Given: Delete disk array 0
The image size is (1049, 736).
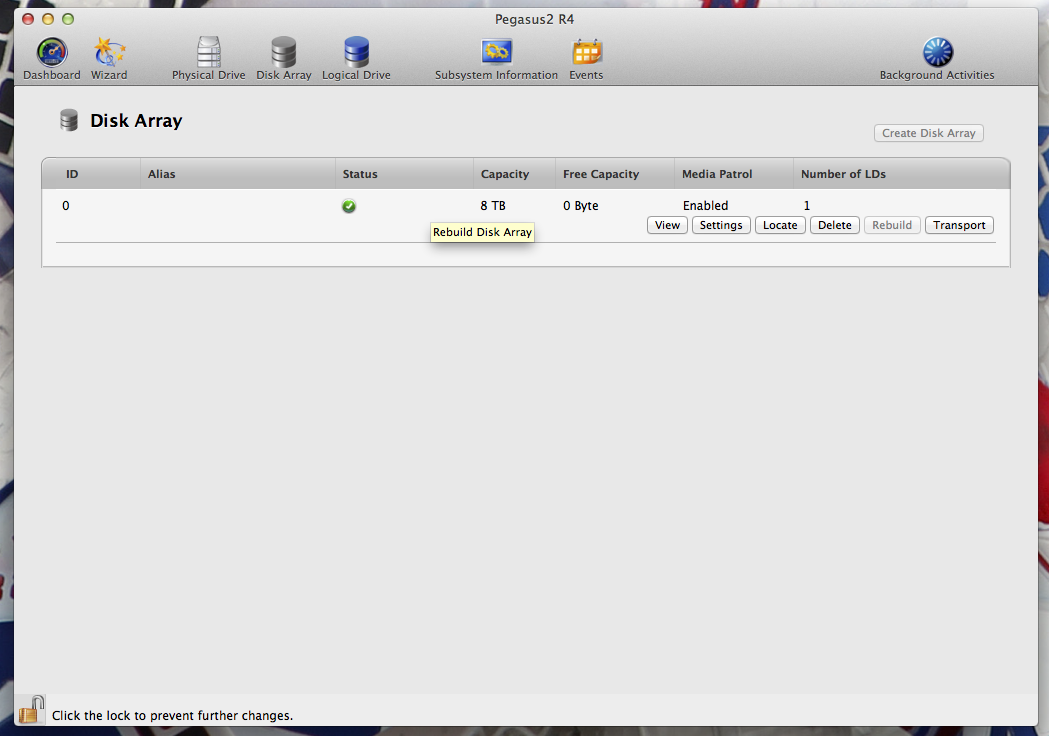Looking at the screenshot, I should click(x=834, y=225).
